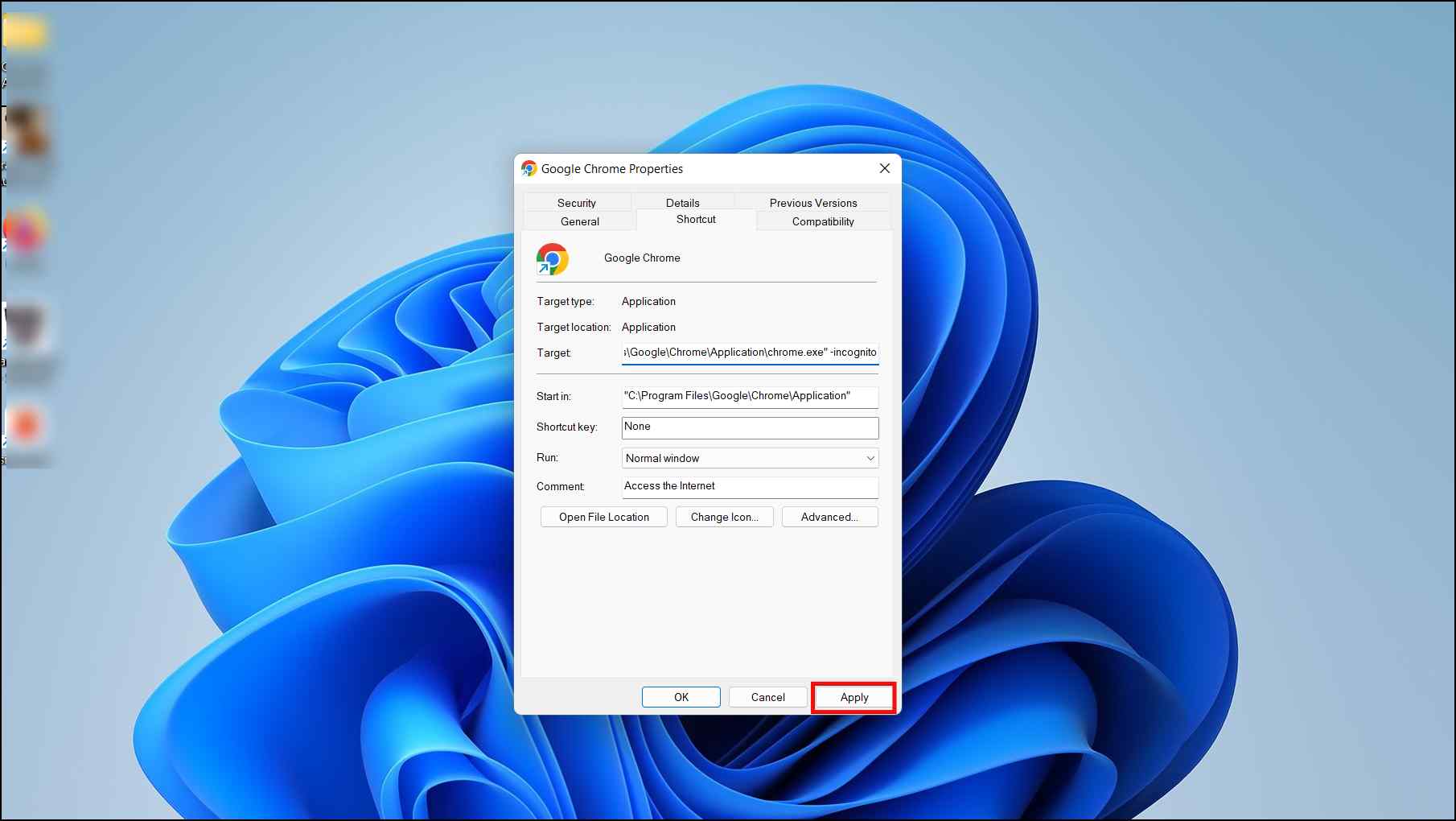Viewport: 1456px width, 821px height.
Task: Click into the Target input field
Action: [750, 353]
